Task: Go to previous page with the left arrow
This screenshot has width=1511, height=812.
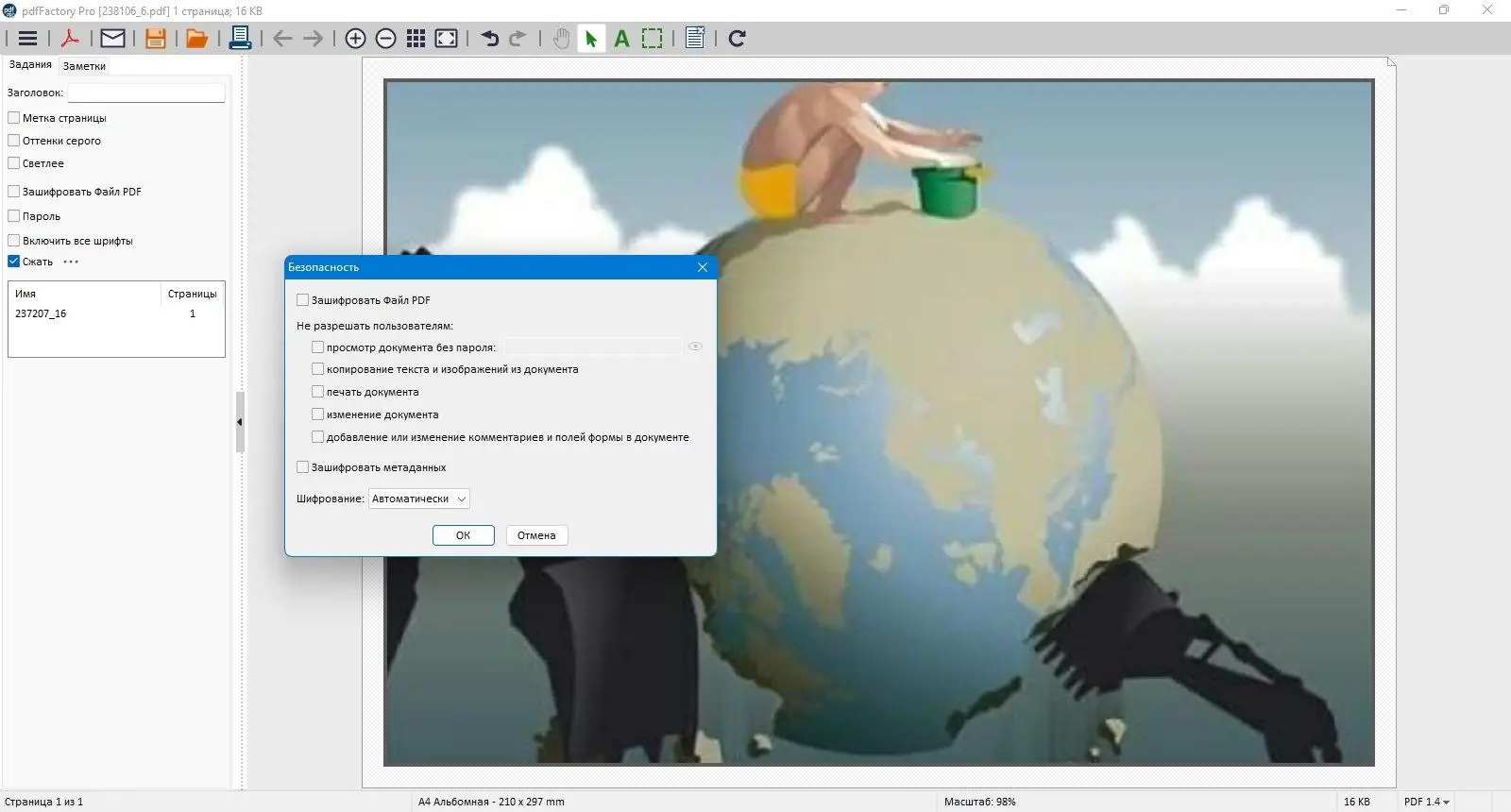Action: point(282,39)
